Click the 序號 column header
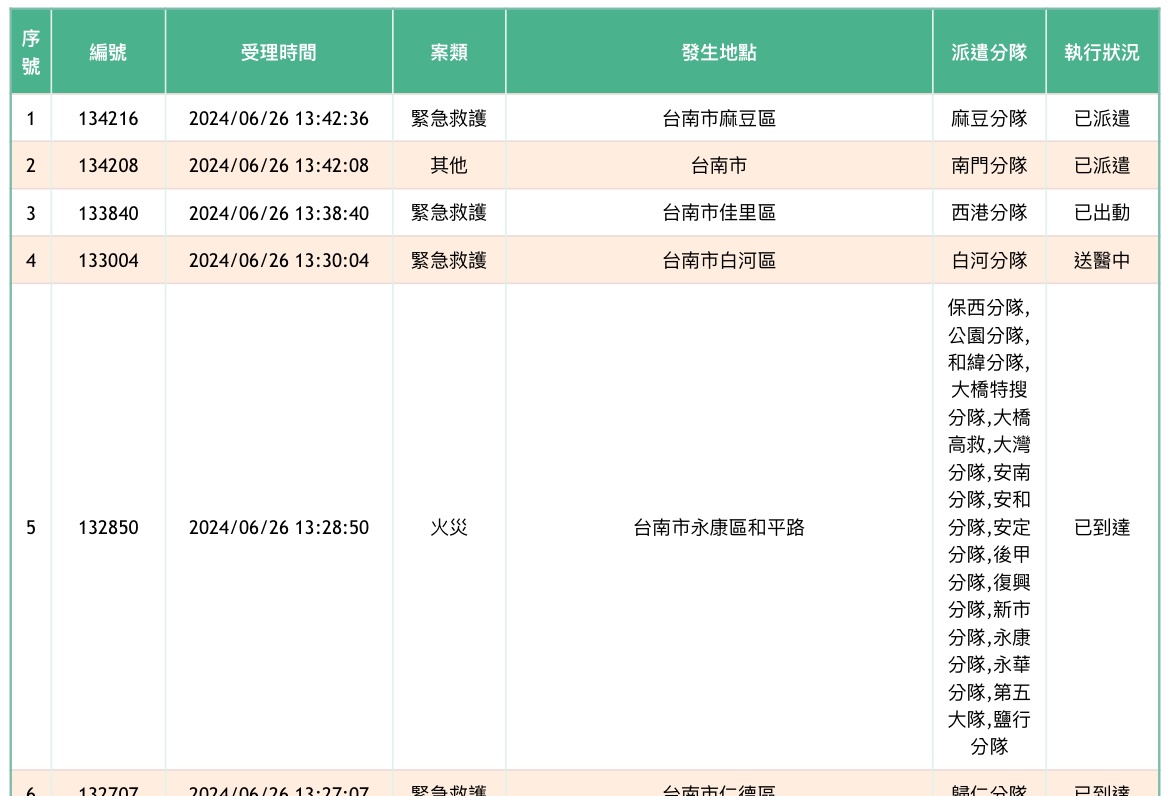Screen dimensions: 1170x796 point(31,52)
